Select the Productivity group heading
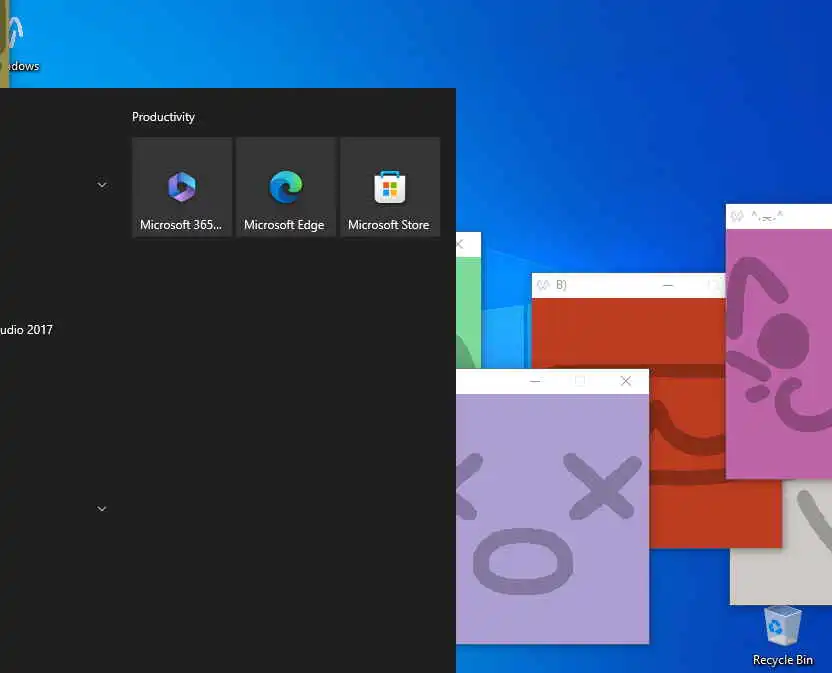This screenshot has height=673, width=832. click(163, 117)
